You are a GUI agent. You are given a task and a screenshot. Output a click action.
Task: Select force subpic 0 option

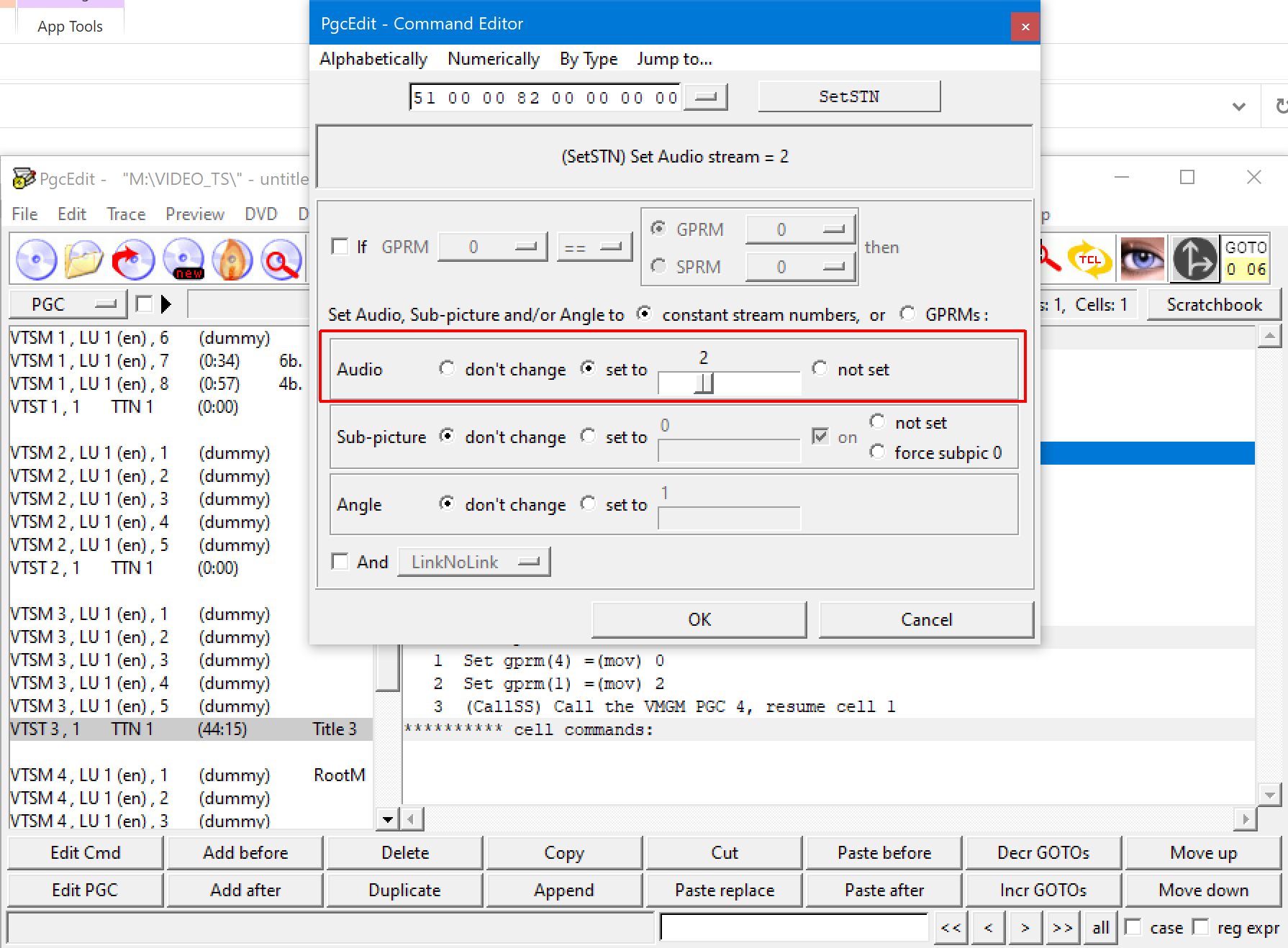pos(877,452)
